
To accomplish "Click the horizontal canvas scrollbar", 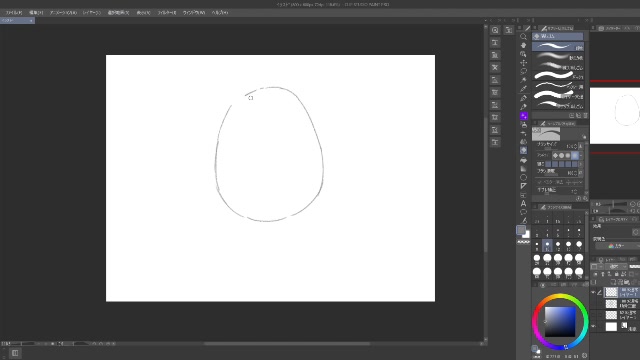I will coord(287,344).
